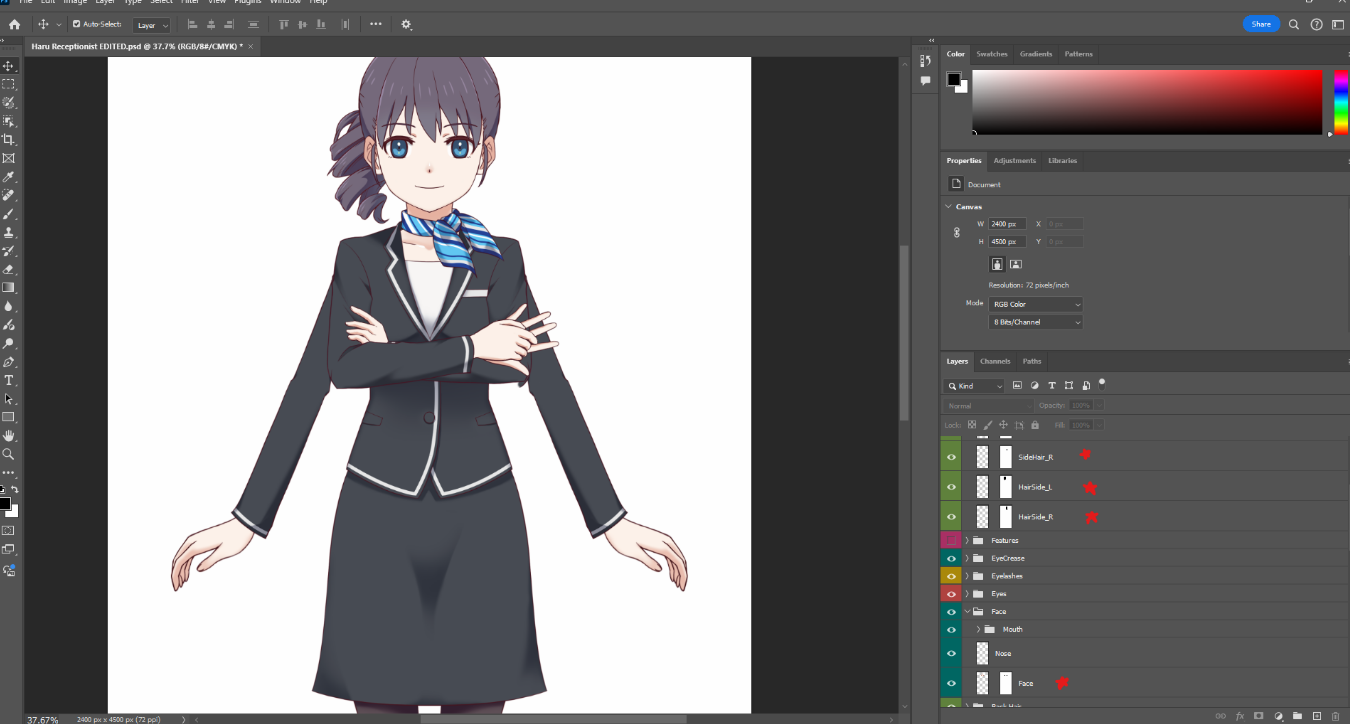Toggle the Auto-Select checkbox

[x=77, y=24]
